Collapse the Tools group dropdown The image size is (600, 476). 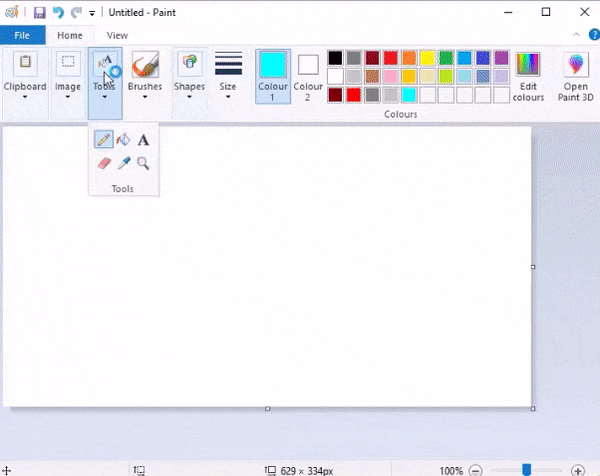[x=105, y=83]
